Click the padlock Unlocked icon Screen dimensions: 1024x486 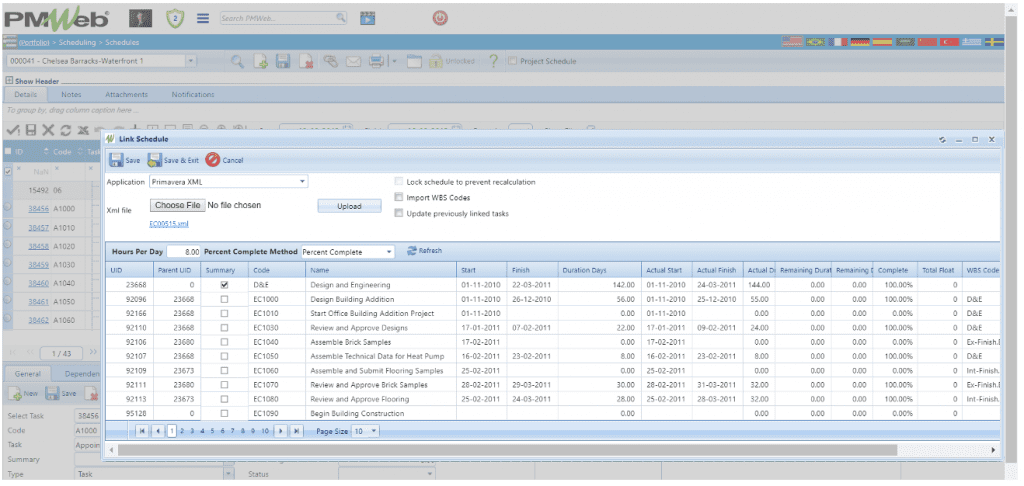(x=436, y=61)
